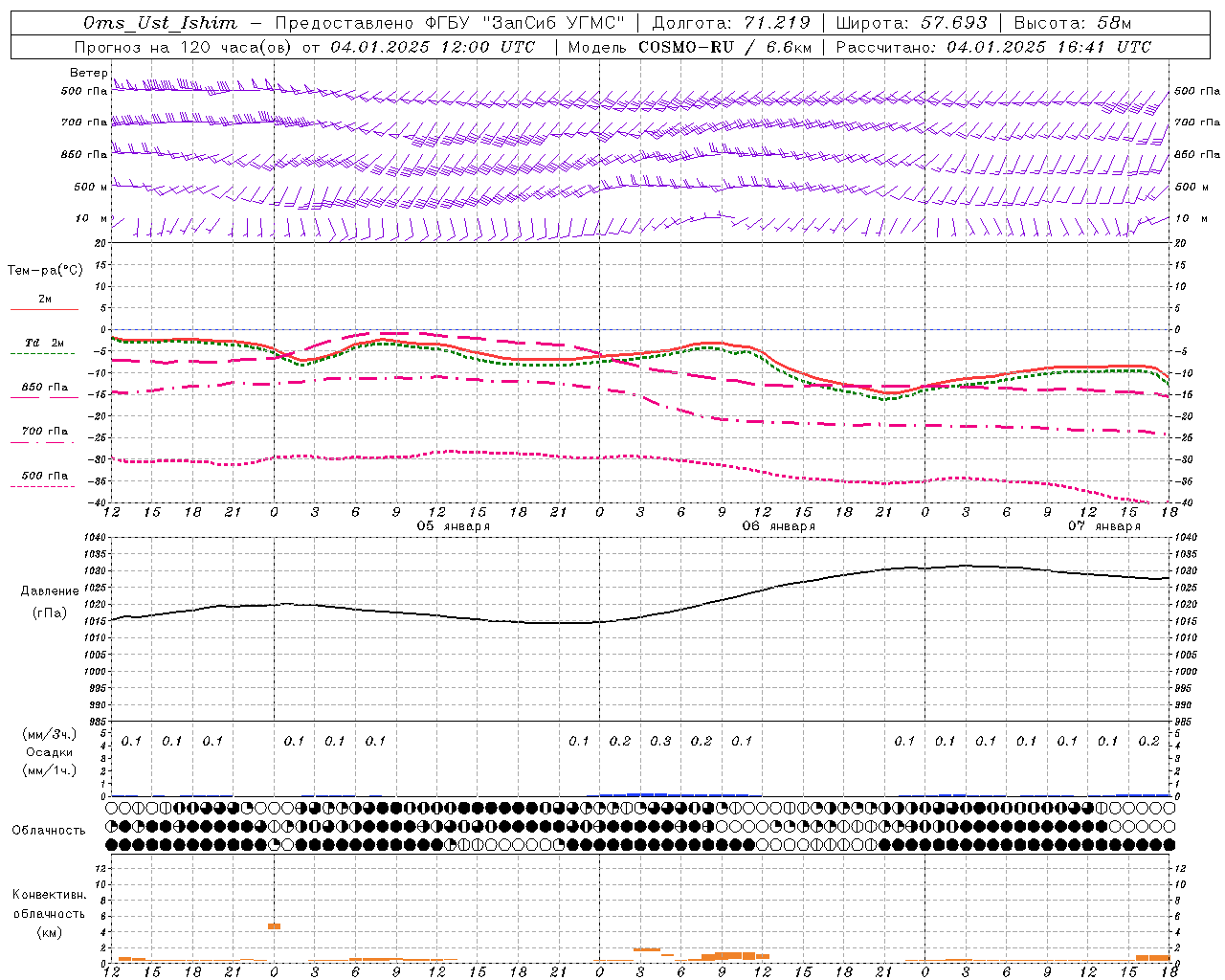
Task: Click the Долгота: 71.219 value
Action: (731, 22)
